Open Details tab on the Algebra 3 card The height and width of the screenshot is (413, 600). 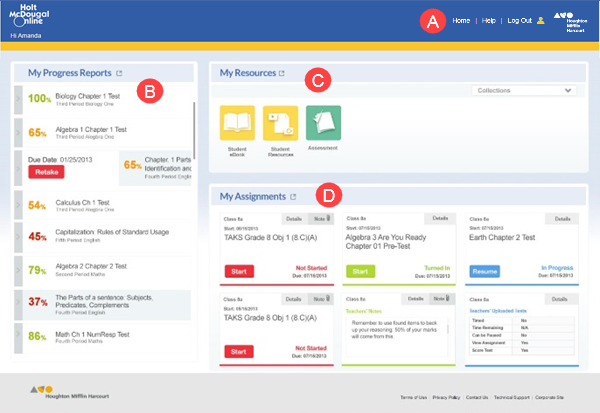pos(440,218)
